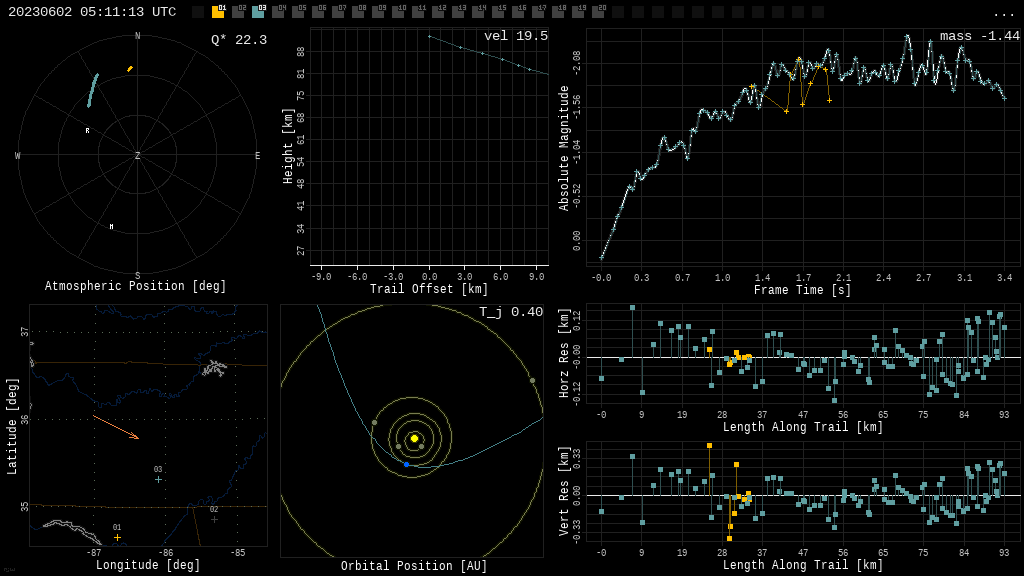
Task: Select station slot 10 in top bar
Action: tap(398, 12)
